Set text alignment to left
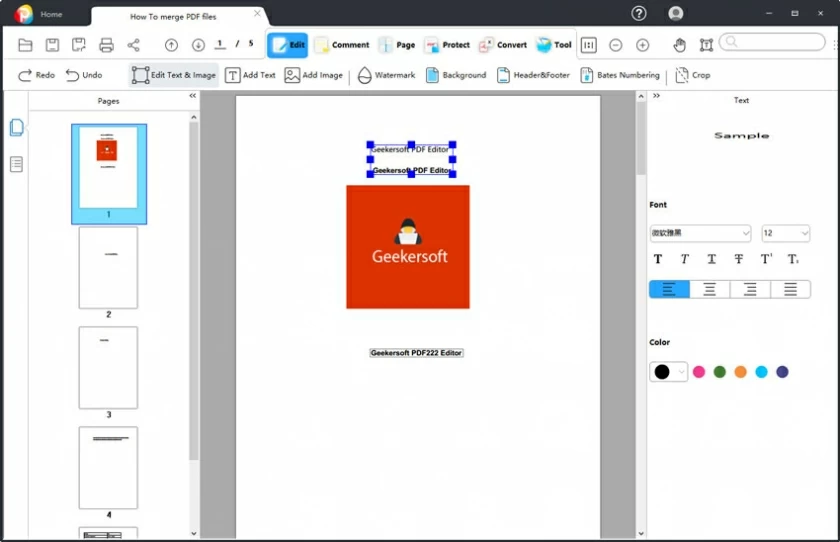Viewport: 840px width, 542px height. click(x=669, y=289)
